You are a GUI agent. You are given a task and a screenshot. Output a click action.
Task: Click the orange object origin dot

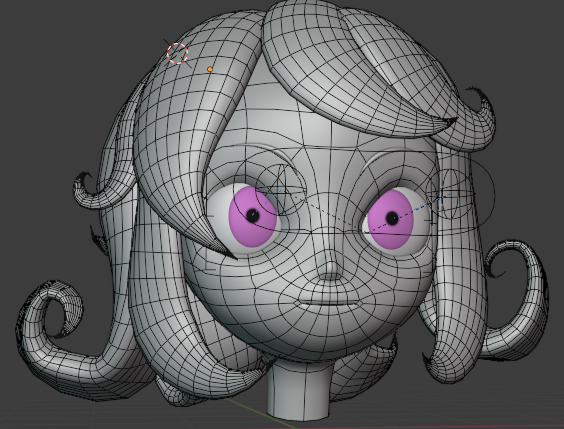210,69
